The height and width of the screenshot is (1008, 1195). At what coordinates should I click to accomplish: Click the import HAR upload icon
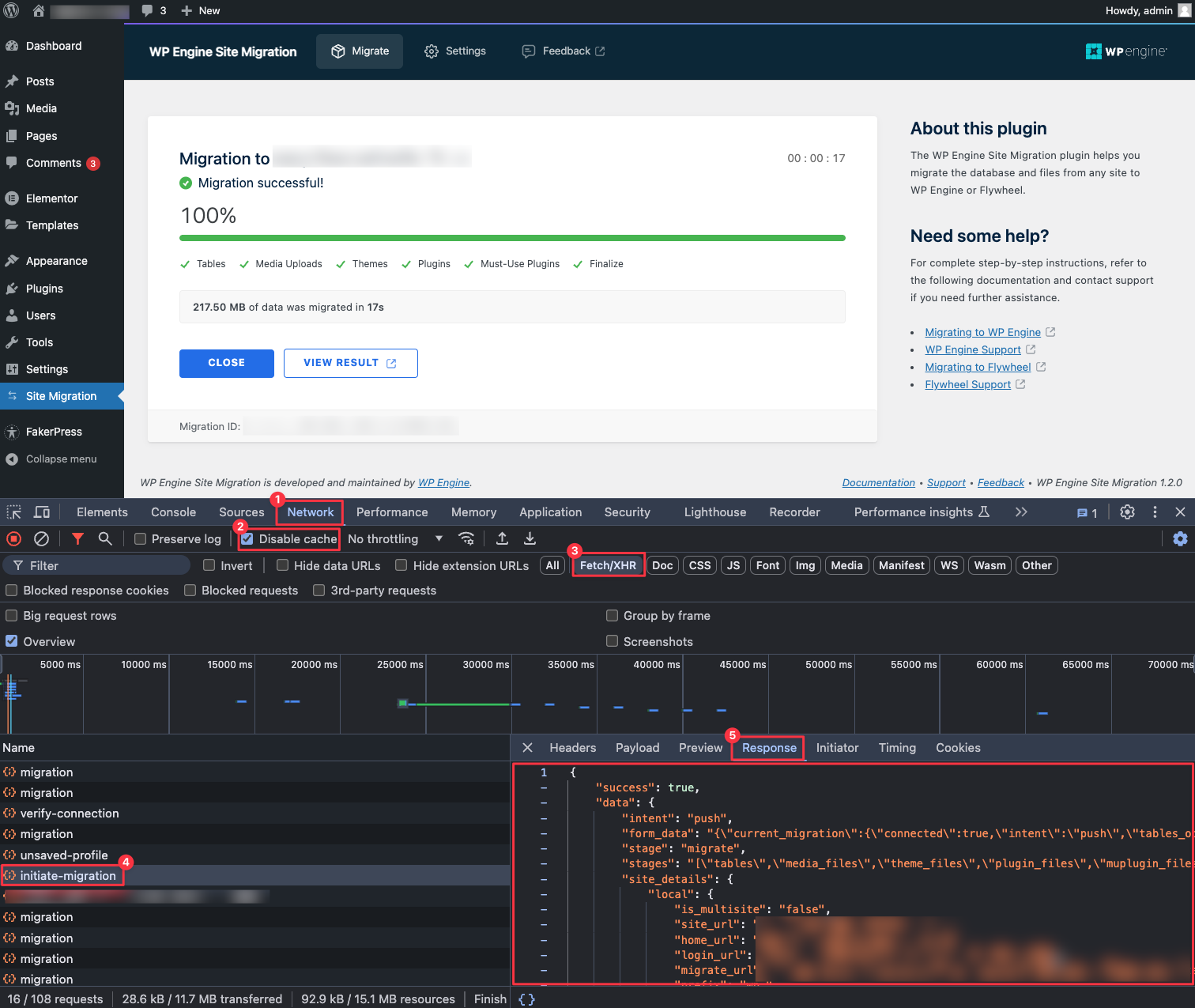click(x=502, y=539)
